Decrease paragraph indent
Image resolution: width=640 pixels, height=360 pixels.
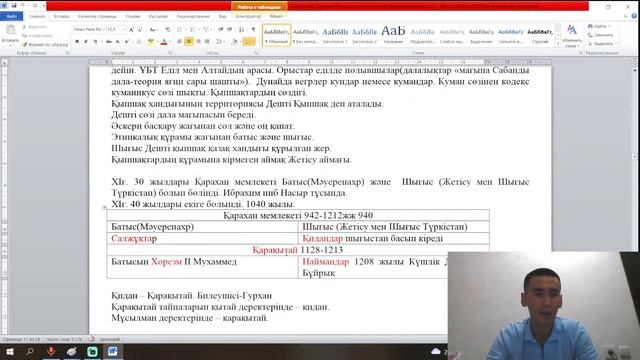coord(220,29)
